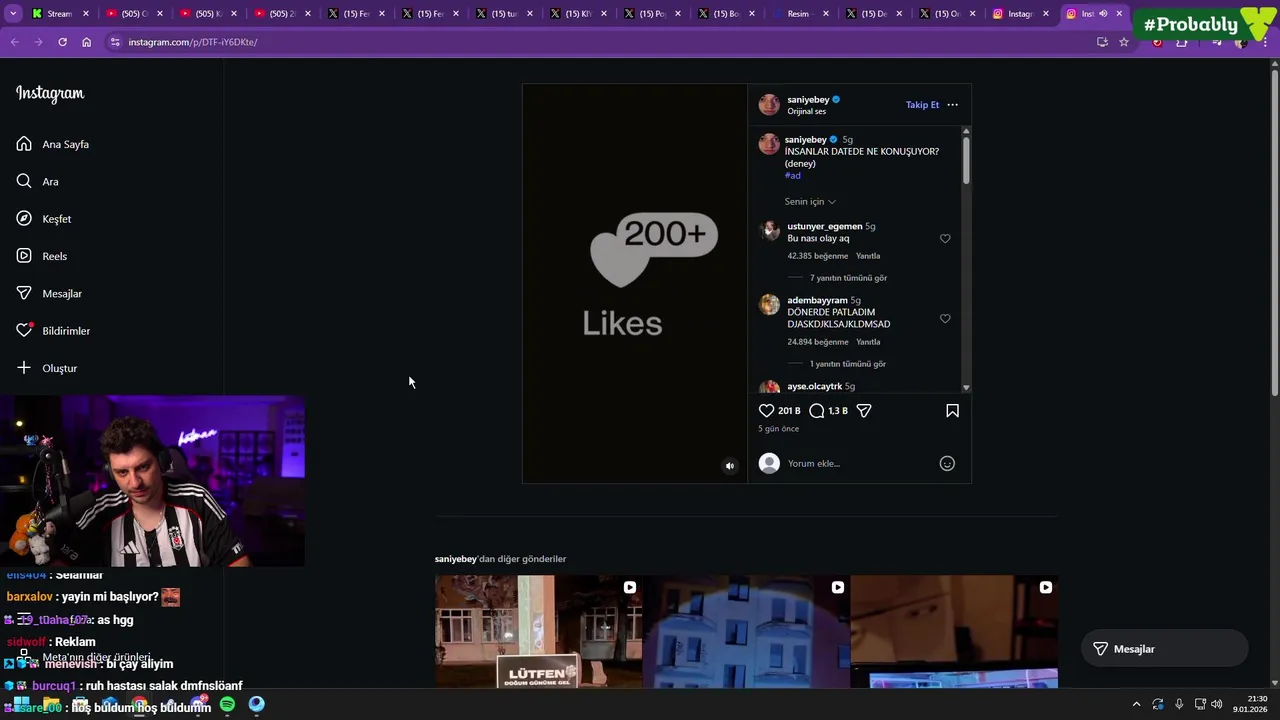This screenshot has height=720, width=1280.
Task: Click Takip Et to follow saniyebey
Action: (922, 105)
